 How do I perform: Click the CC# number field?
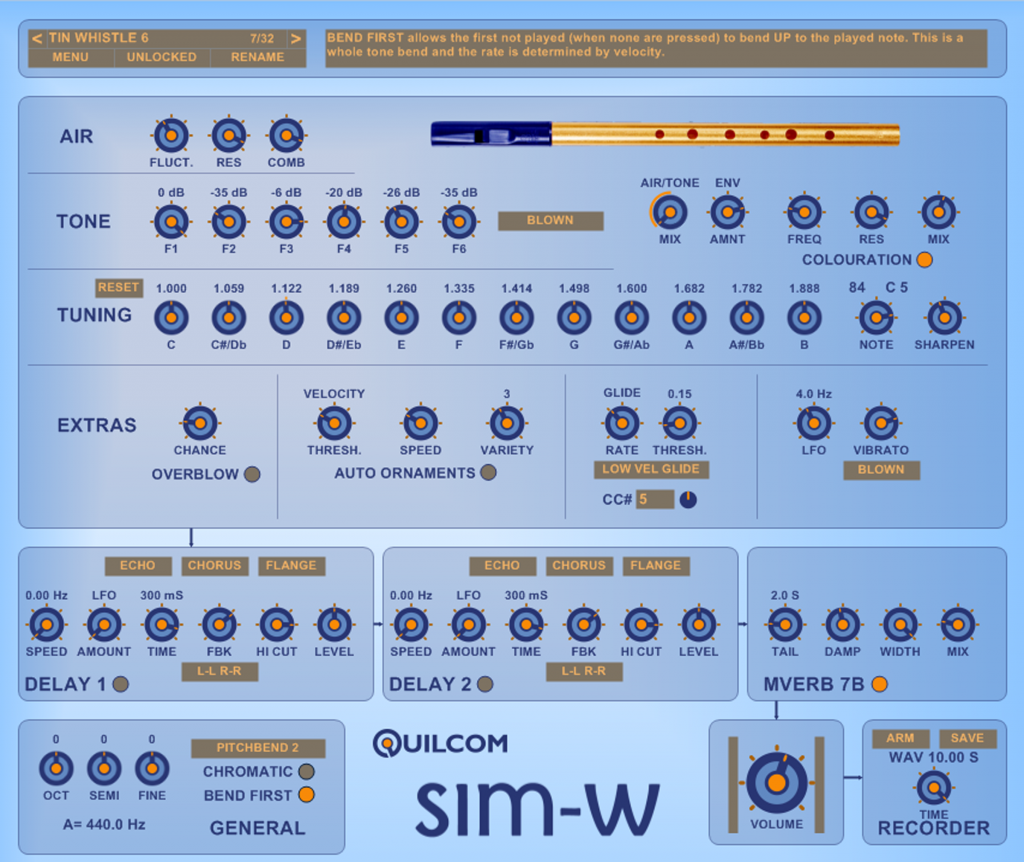pyautogui.click(x=655, y=499)
